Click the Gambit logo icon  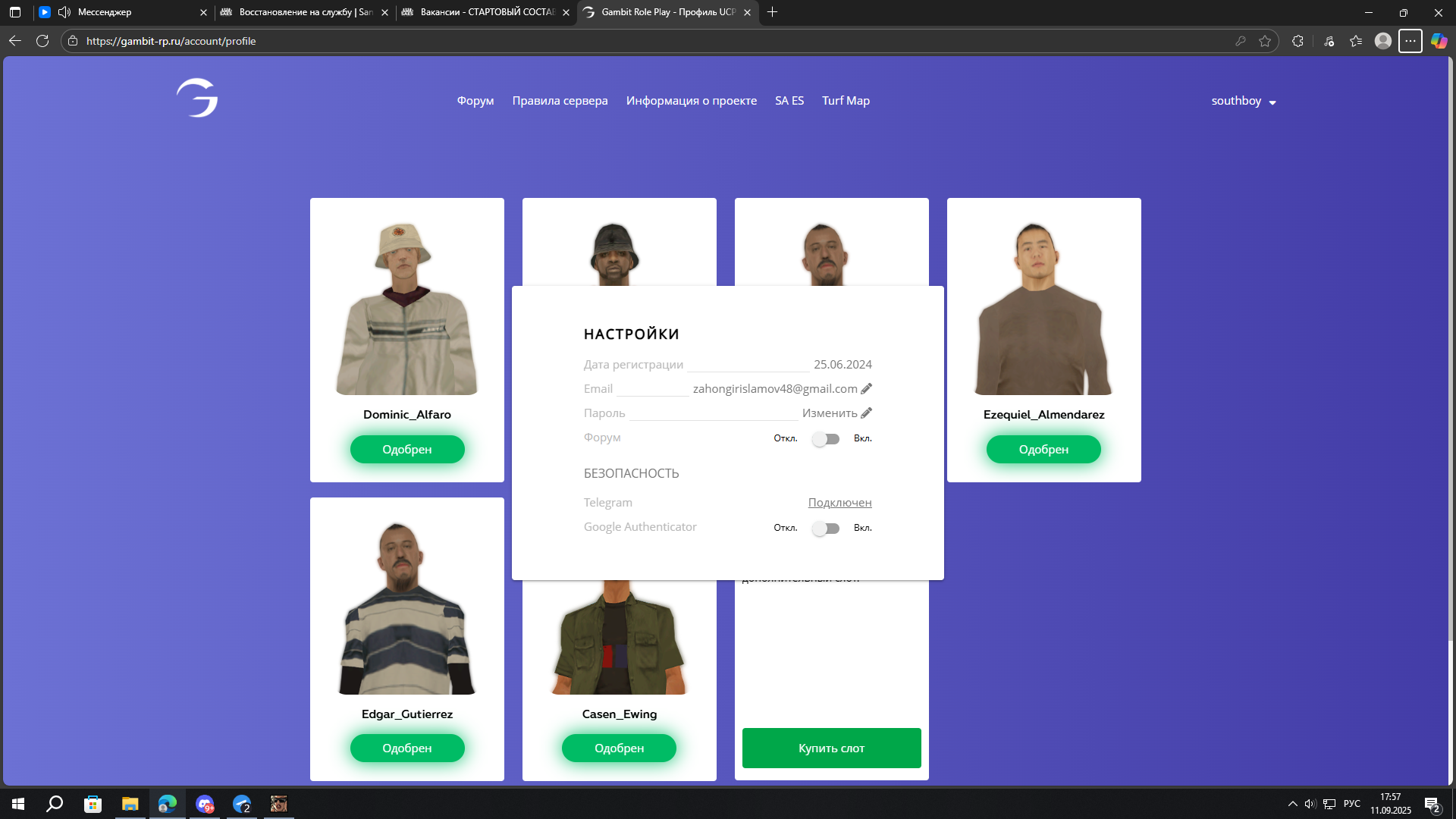point(197,98)
